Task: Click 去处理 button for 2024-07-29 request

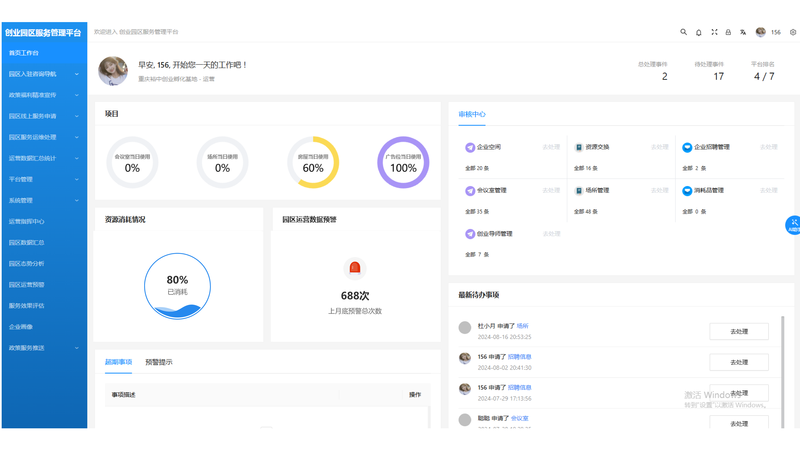Action: click(739, 393)
